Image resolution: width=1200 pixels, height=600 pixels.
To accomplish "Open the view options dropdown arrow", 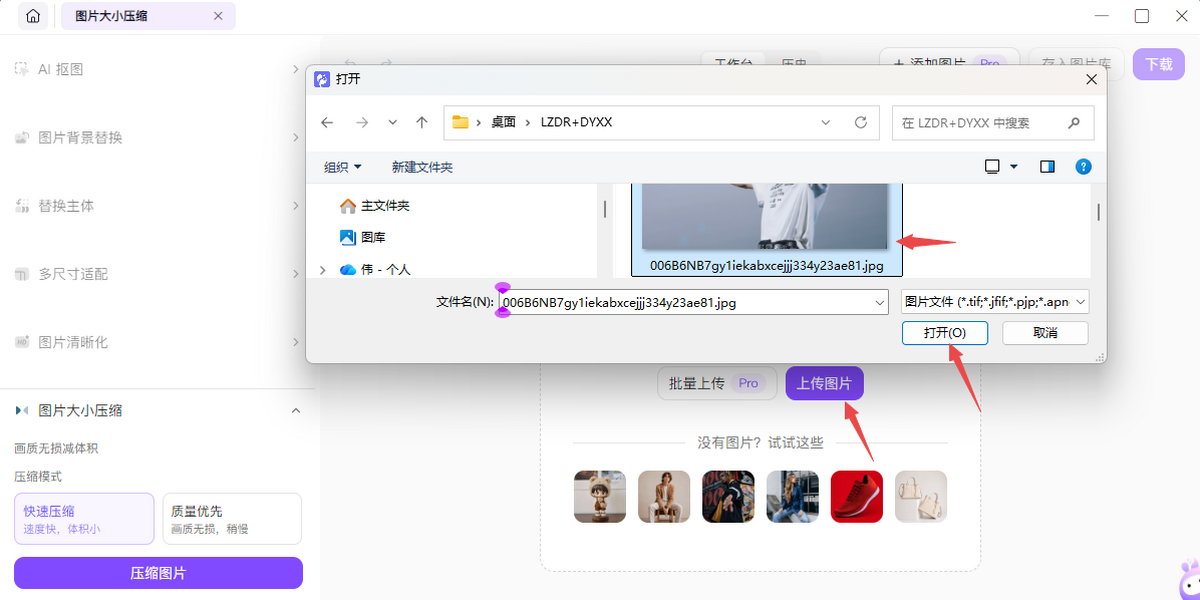I will pyautogui.click(x=1014, y=167).
